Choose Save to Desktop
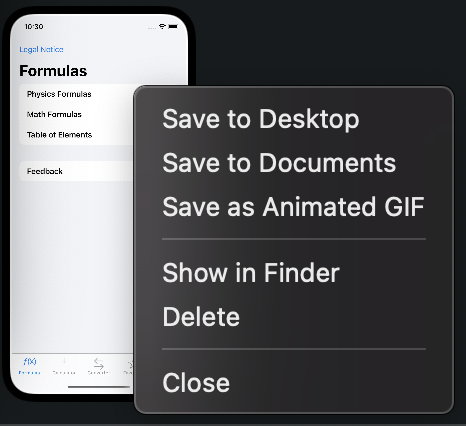Image resolution: width=466 pixels, height=426 pixels. [x=261, y=119]
